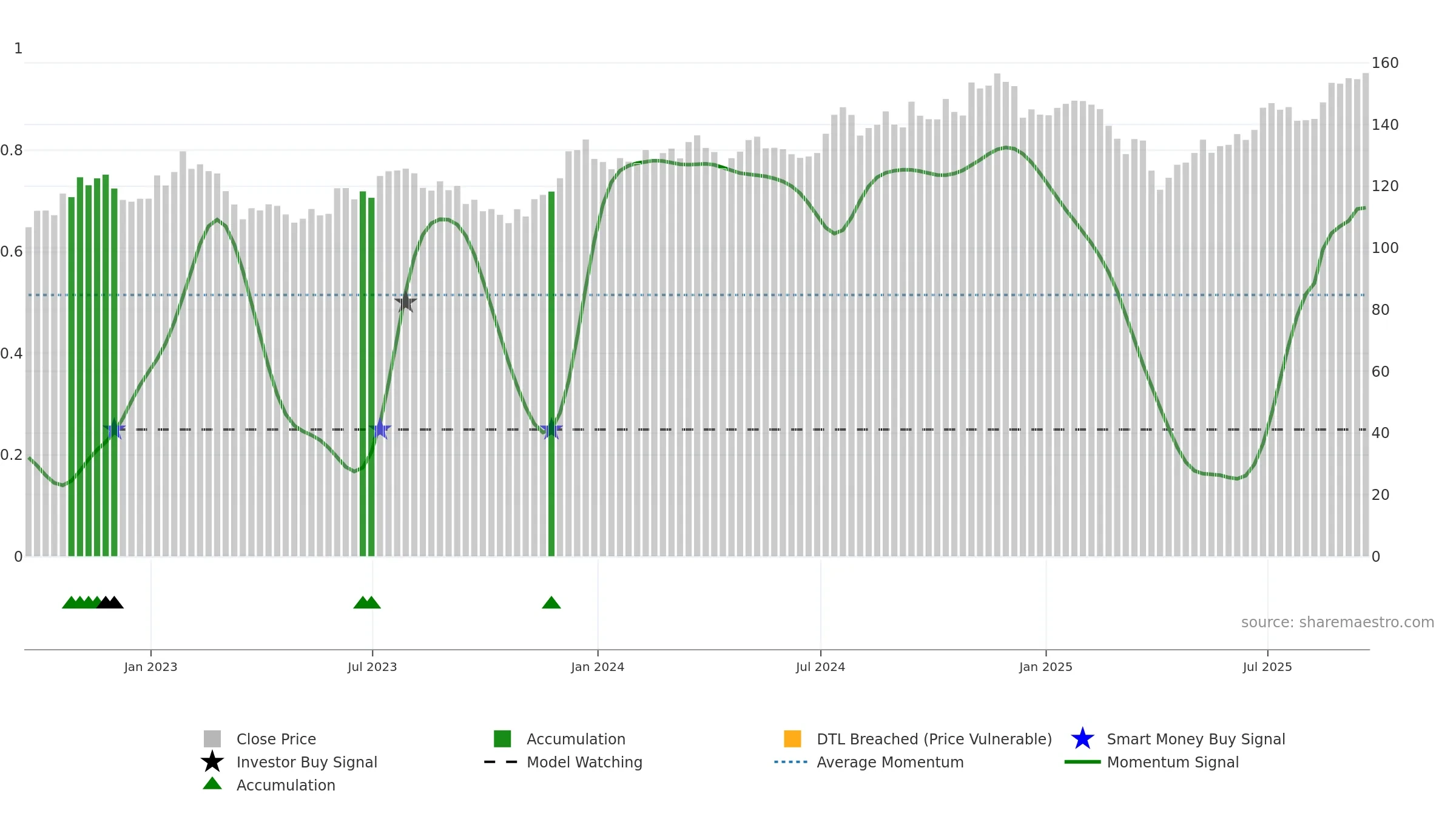Click the green Accumulation triangle in legend
The height and width of the screenshot is (819, 1456).
[212, 784]
